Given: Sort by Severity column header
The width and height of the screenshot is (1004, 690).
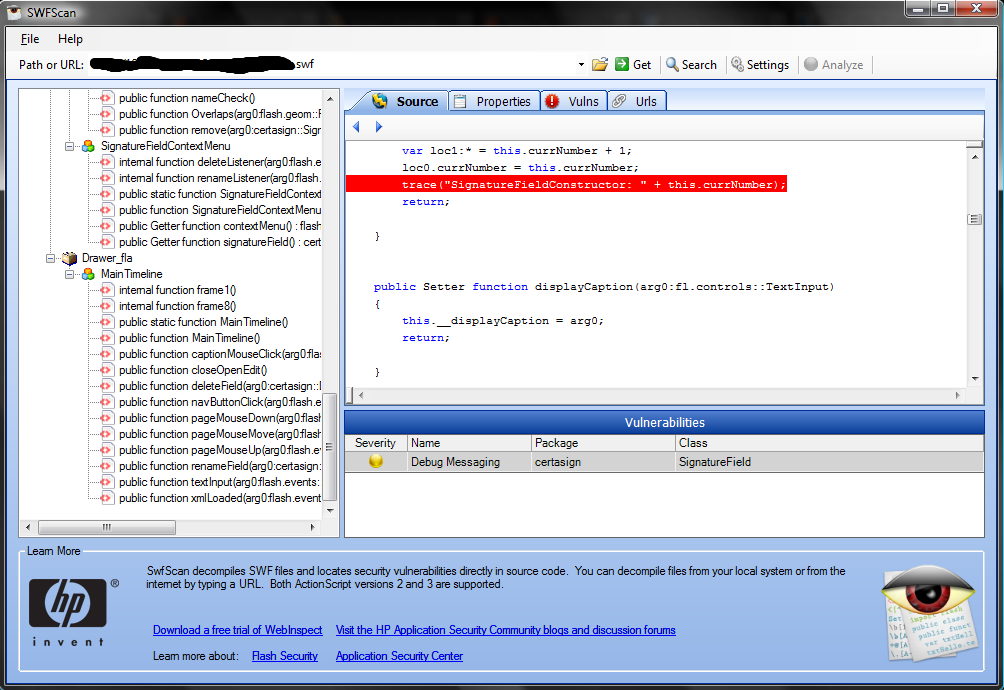Looking at the screenshot, I should (376, 443).
